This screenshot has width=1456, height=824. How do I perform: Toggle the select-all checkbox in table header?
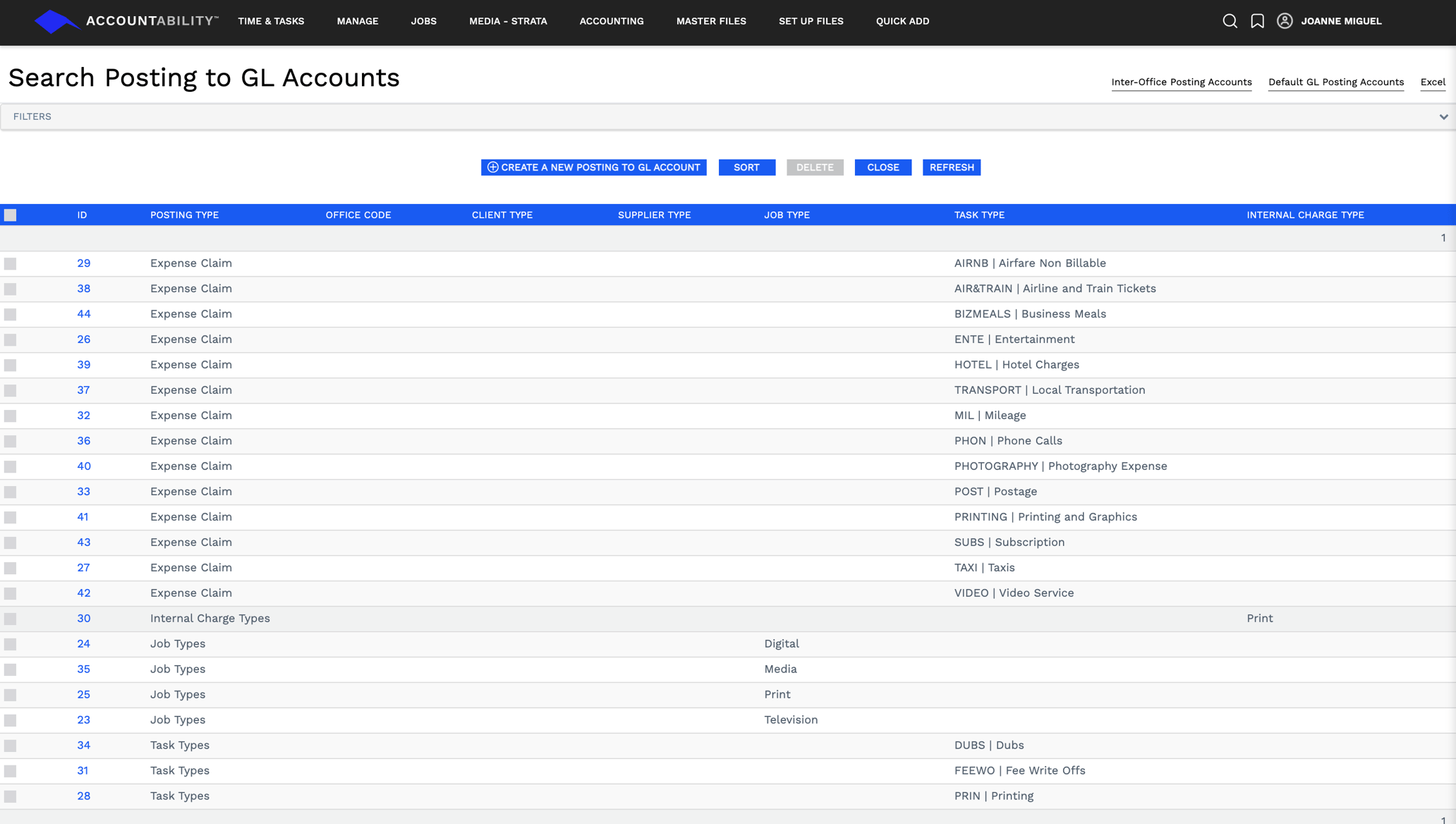pyautogui.click(x=10, y=214)
